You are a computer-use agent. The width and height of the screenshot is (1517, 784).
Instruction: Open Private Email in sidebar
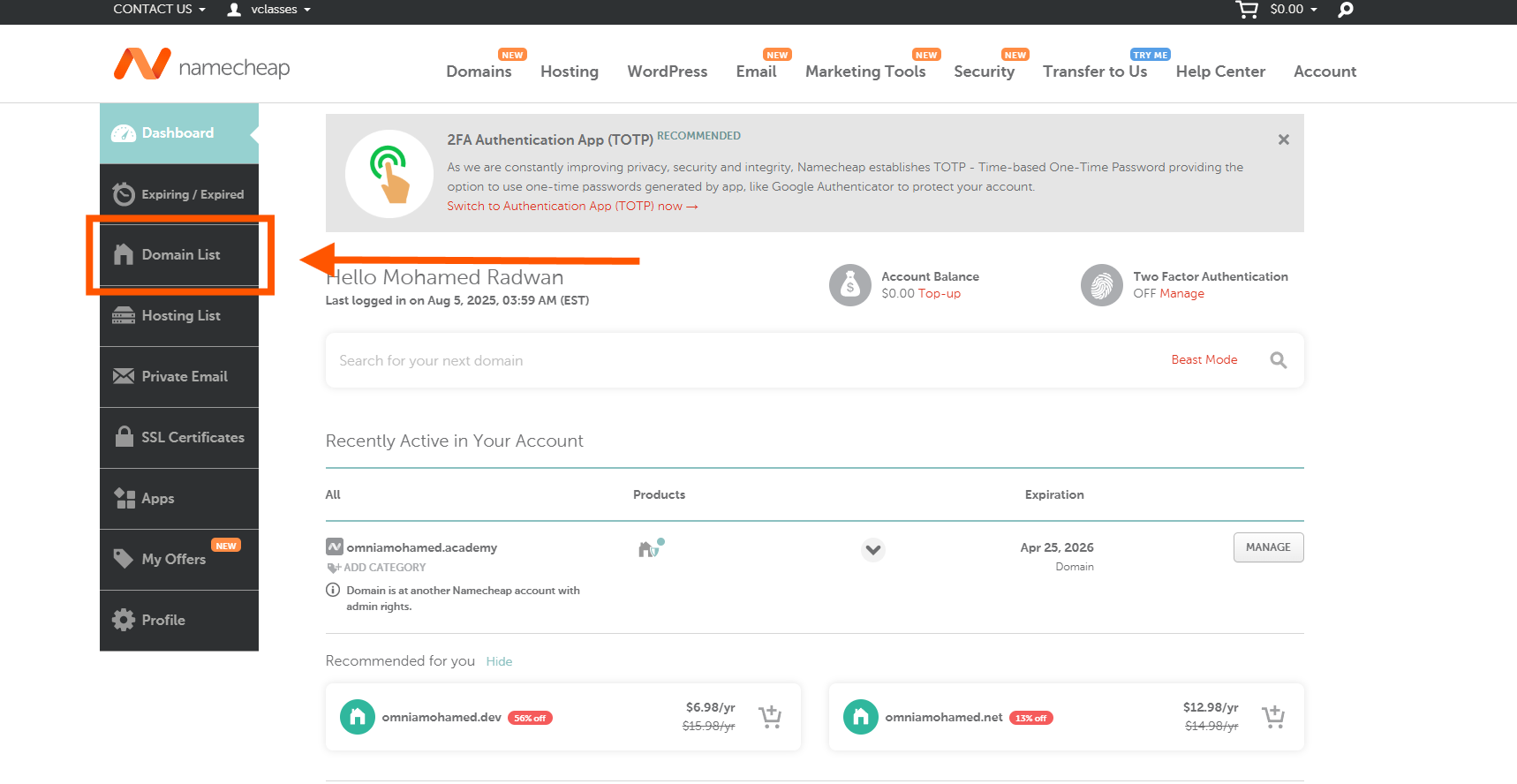click(179, 377)
